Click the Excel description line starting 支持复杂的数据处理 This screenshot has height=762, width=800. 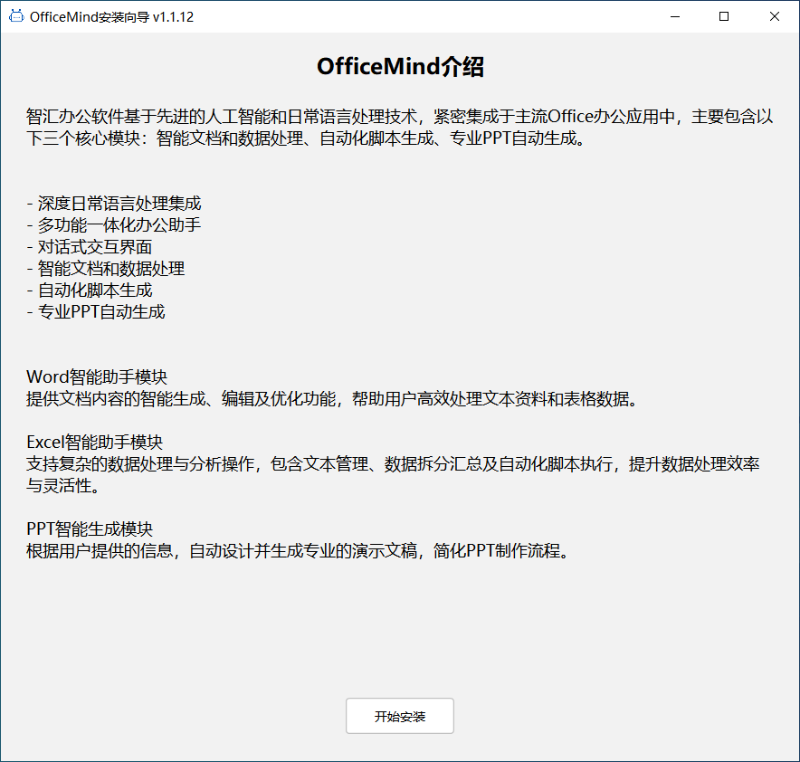click(393, 464)
